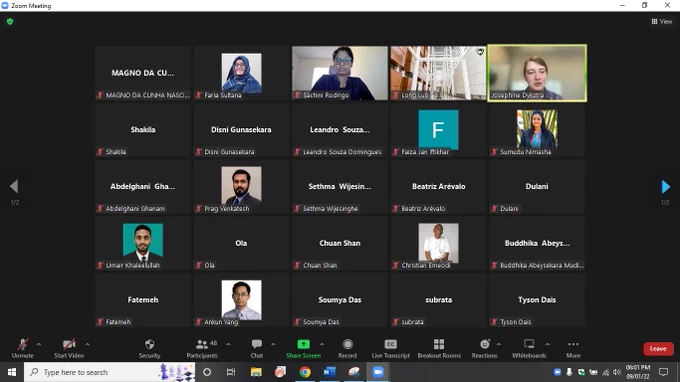Click the red Leave button
This screenshot has height=382, width=680.
658,349
